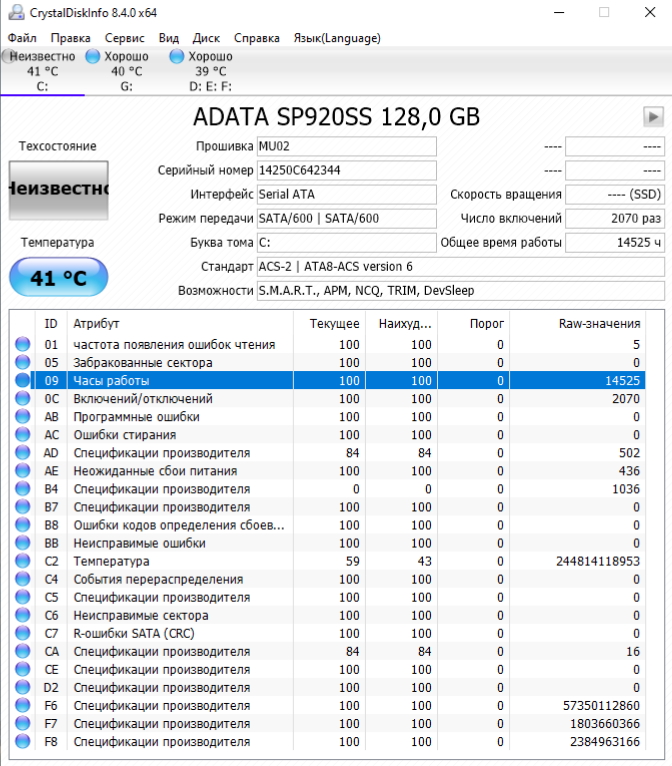
Task: Switch to disk D: E: F: tab
Action: pos(210,71)
